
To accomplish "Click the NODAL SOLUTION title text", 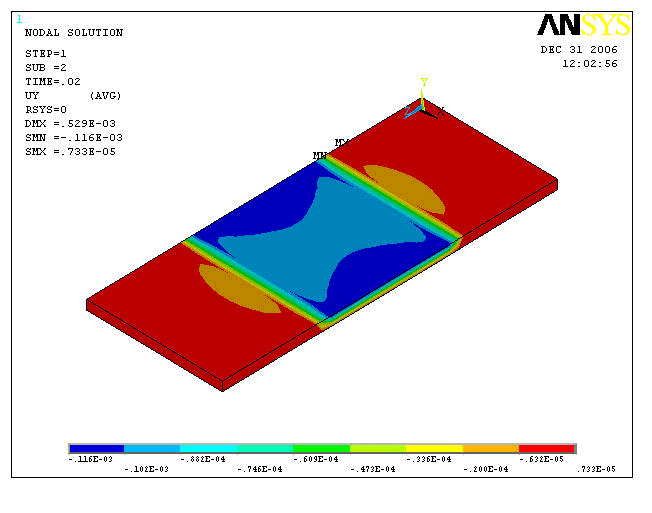I will point(73,33).
